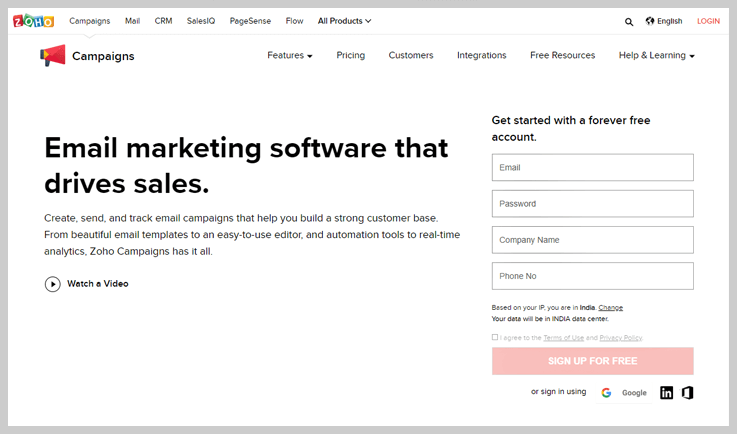Click the 'Email marketing software that' headline
737x434 pixels.
coord(246,148)
